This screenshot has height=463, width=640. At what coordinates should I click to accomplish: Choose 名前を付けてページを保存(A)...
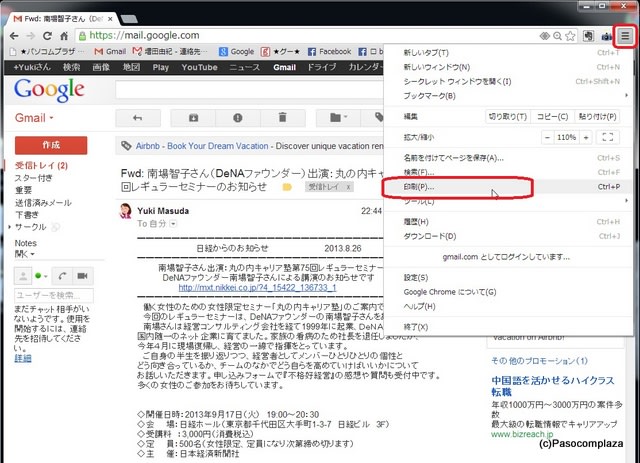point(509,158)
